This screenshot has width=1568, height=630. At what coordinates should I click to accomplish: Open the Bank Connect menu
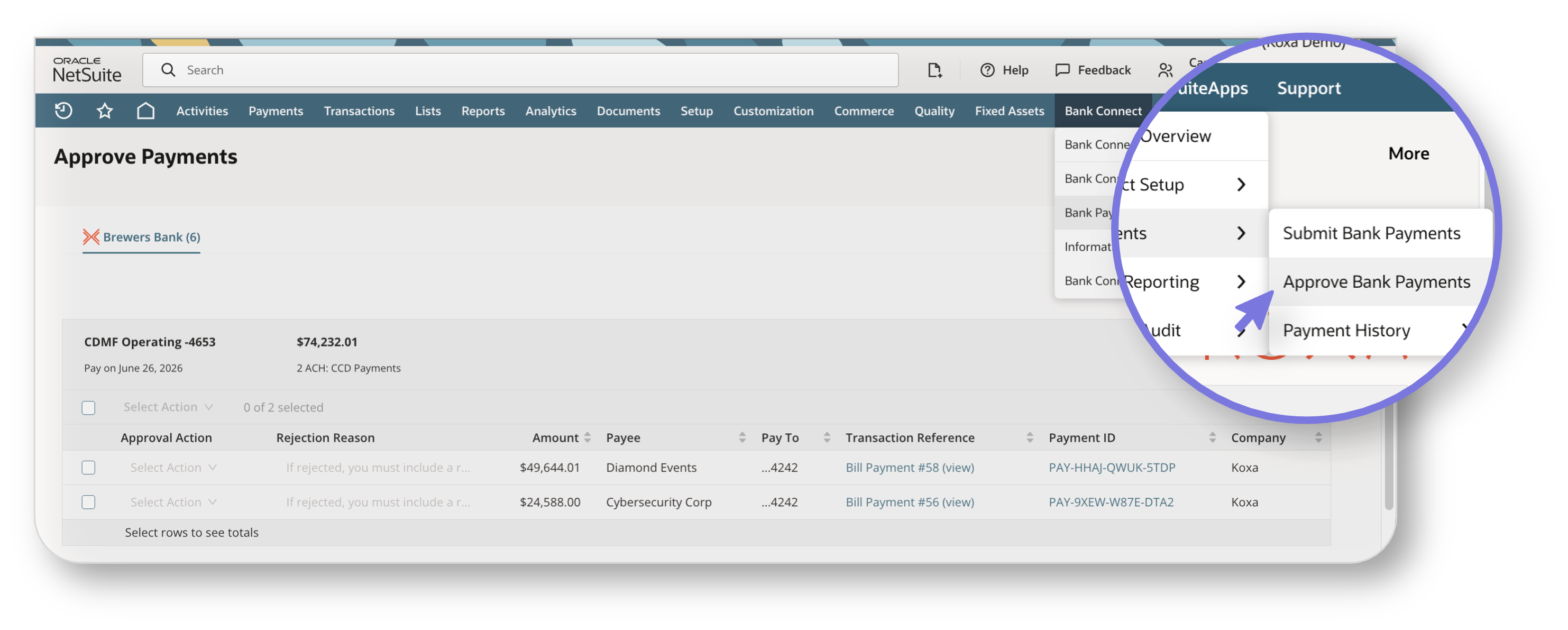1103,111
